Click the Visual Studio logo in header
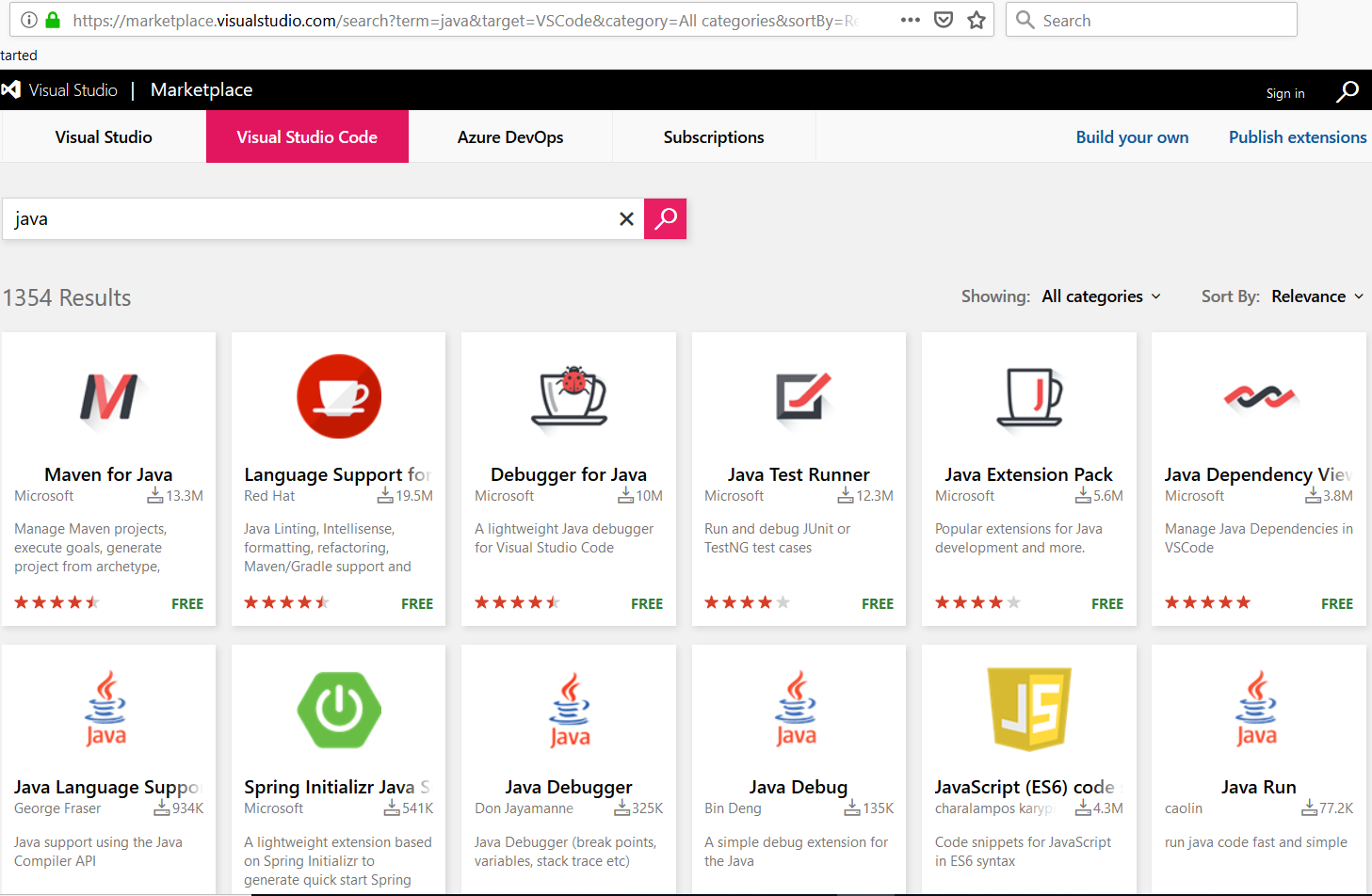This screenshot has width=1372, height=896. click(x=11, y=89)
